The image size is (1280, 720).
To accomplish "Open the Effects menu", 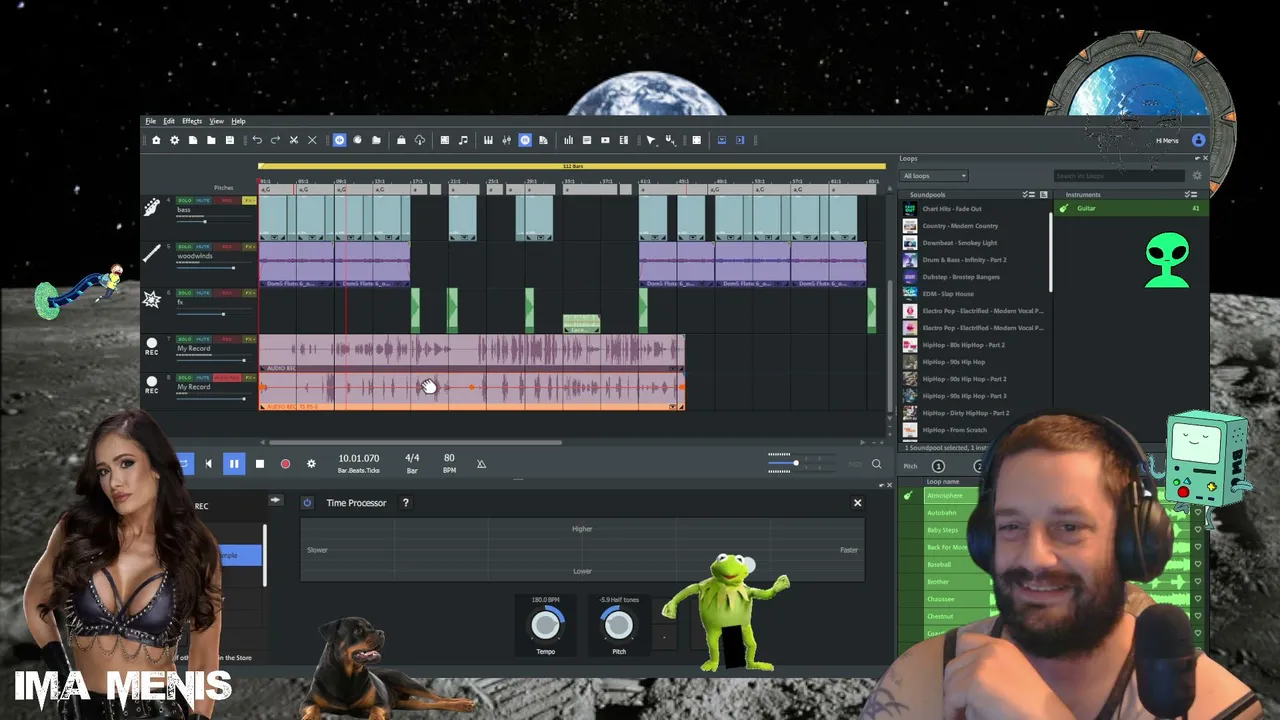I will (x=192, y=121).
